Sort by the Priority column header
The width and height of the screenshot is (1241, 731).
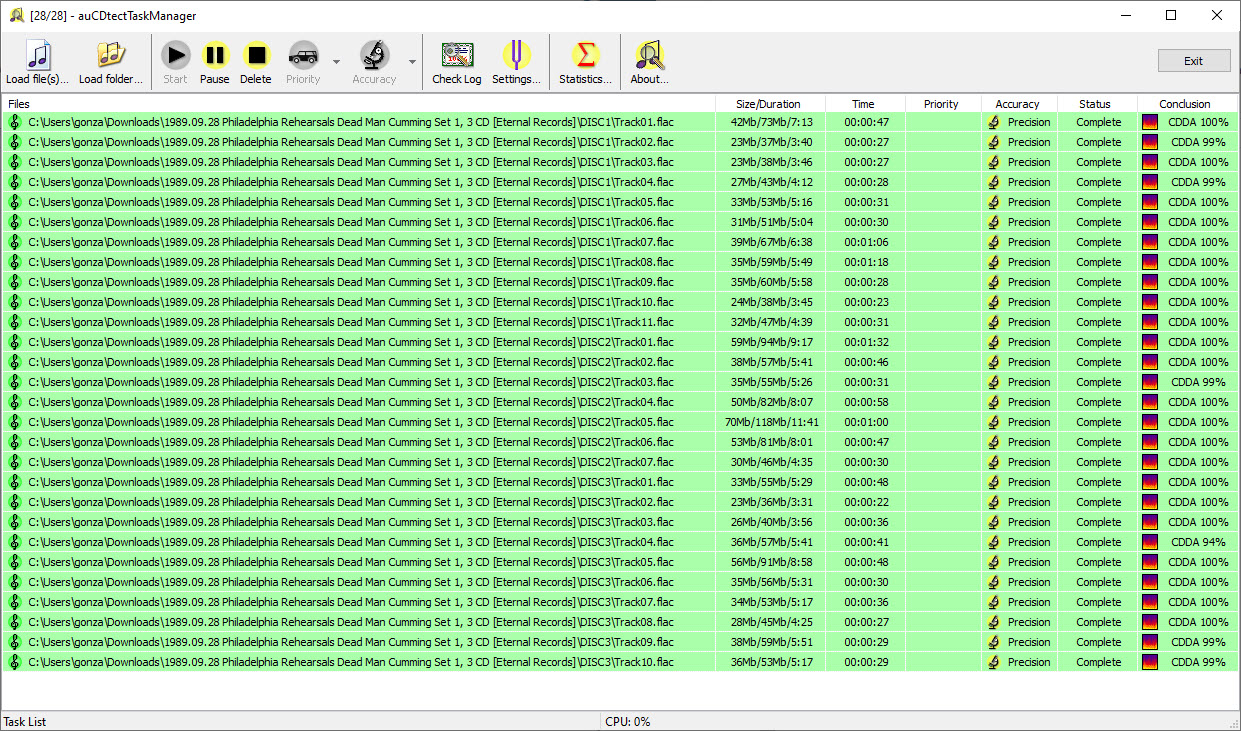tap(943, 104)
